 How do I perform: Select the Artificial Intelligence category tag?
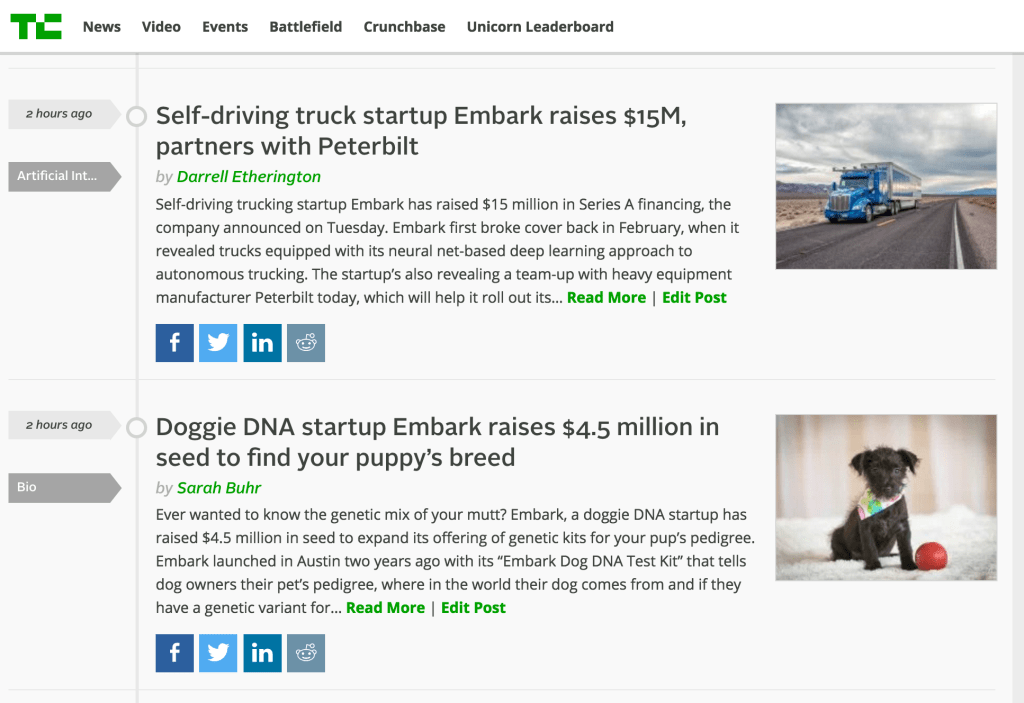[x=60, y=176]
